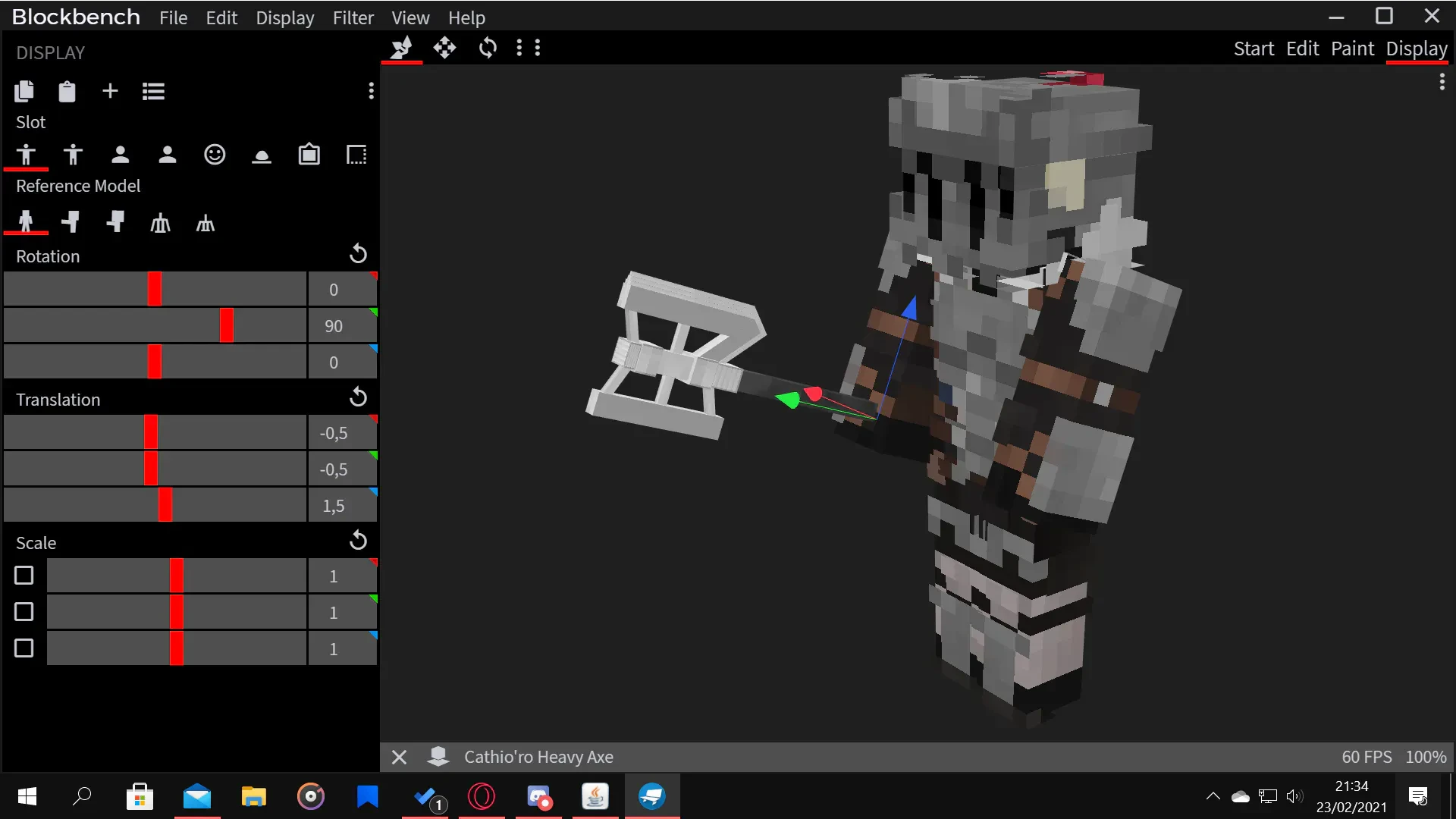Choose the zombie reference model
Screen dimensions: 1456x819
pos(71,222)
